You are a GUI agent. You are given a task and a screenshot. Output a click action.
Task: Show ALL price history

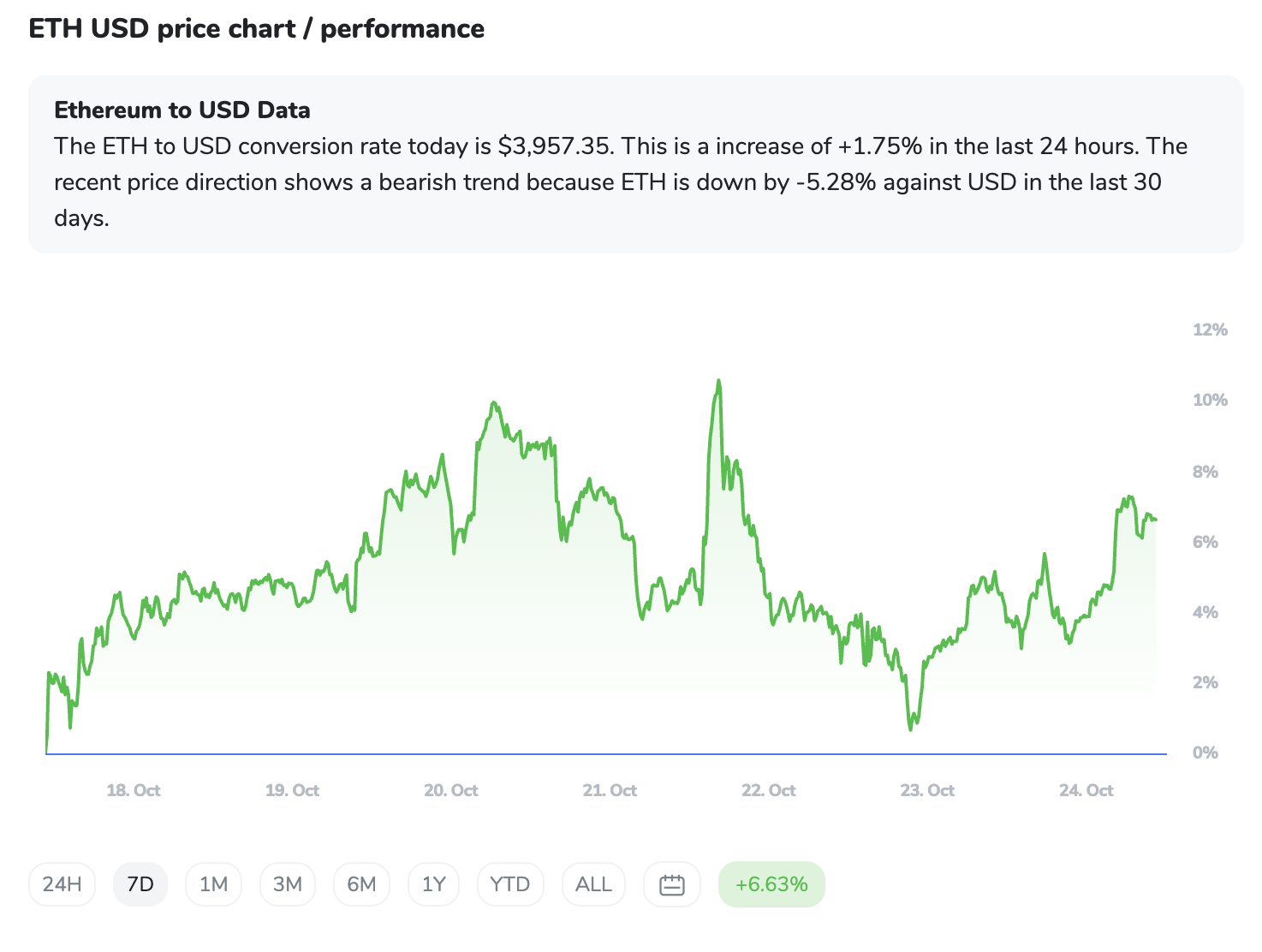pyautogui.click(x=593, y=884)
